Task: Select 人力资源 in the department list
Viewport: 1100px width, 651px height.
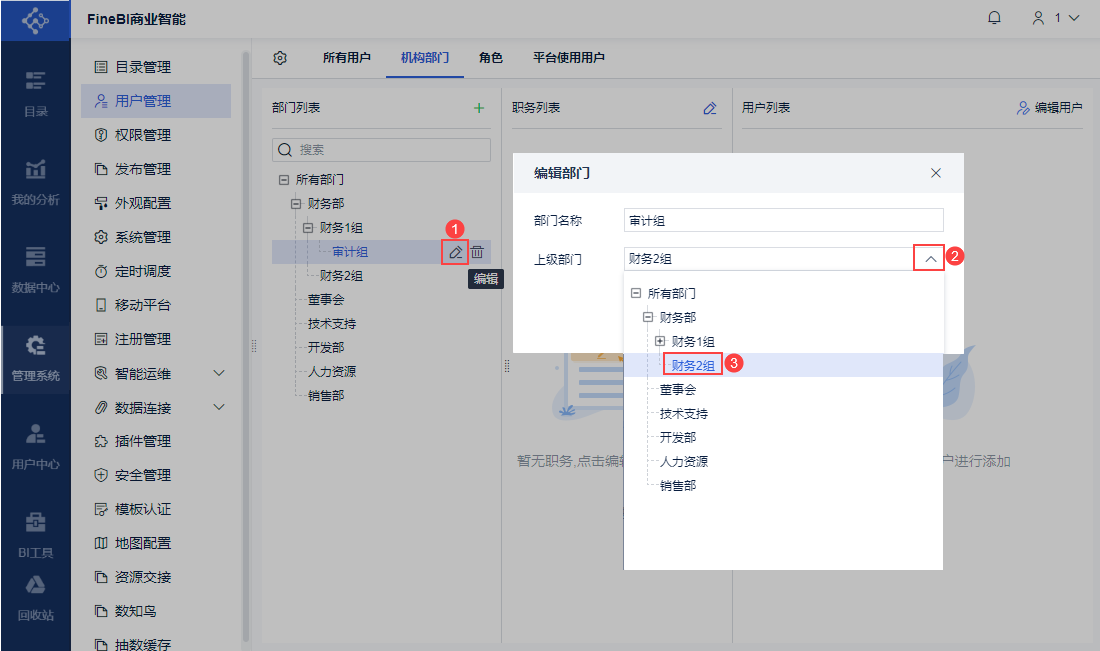Action: pos(332,371)
